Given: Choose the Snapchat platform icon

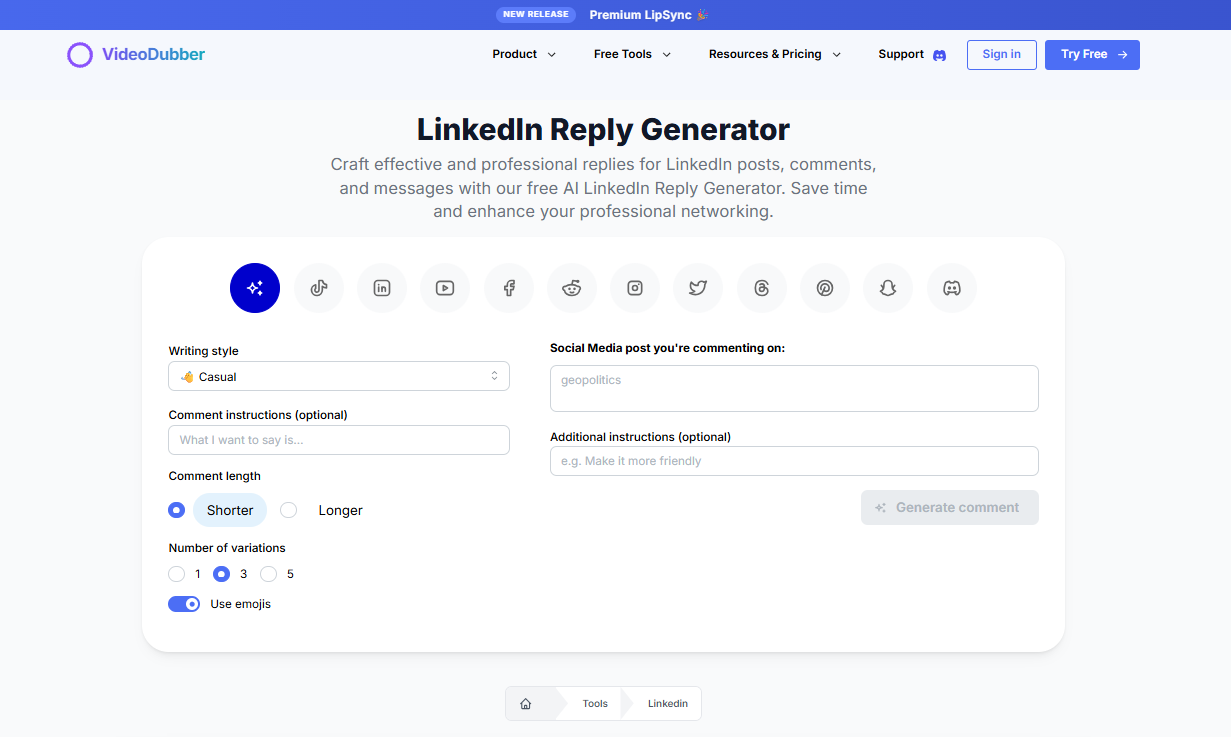Looking at the screenshot, I should [888, 288].
